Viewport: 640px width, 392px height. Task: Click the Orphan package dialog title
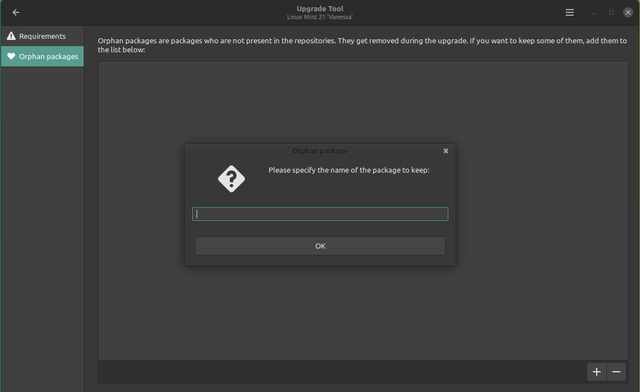pyautogui.click(x=320, y=151)
